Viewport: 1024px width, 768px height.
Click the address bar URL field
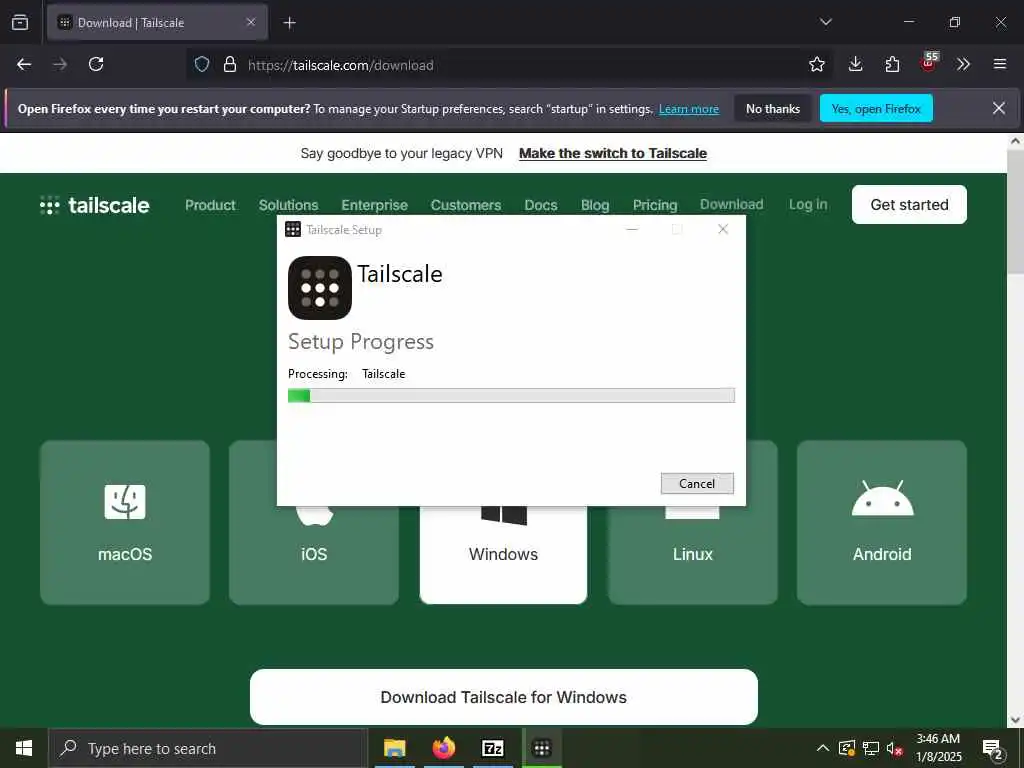(509, 65)
